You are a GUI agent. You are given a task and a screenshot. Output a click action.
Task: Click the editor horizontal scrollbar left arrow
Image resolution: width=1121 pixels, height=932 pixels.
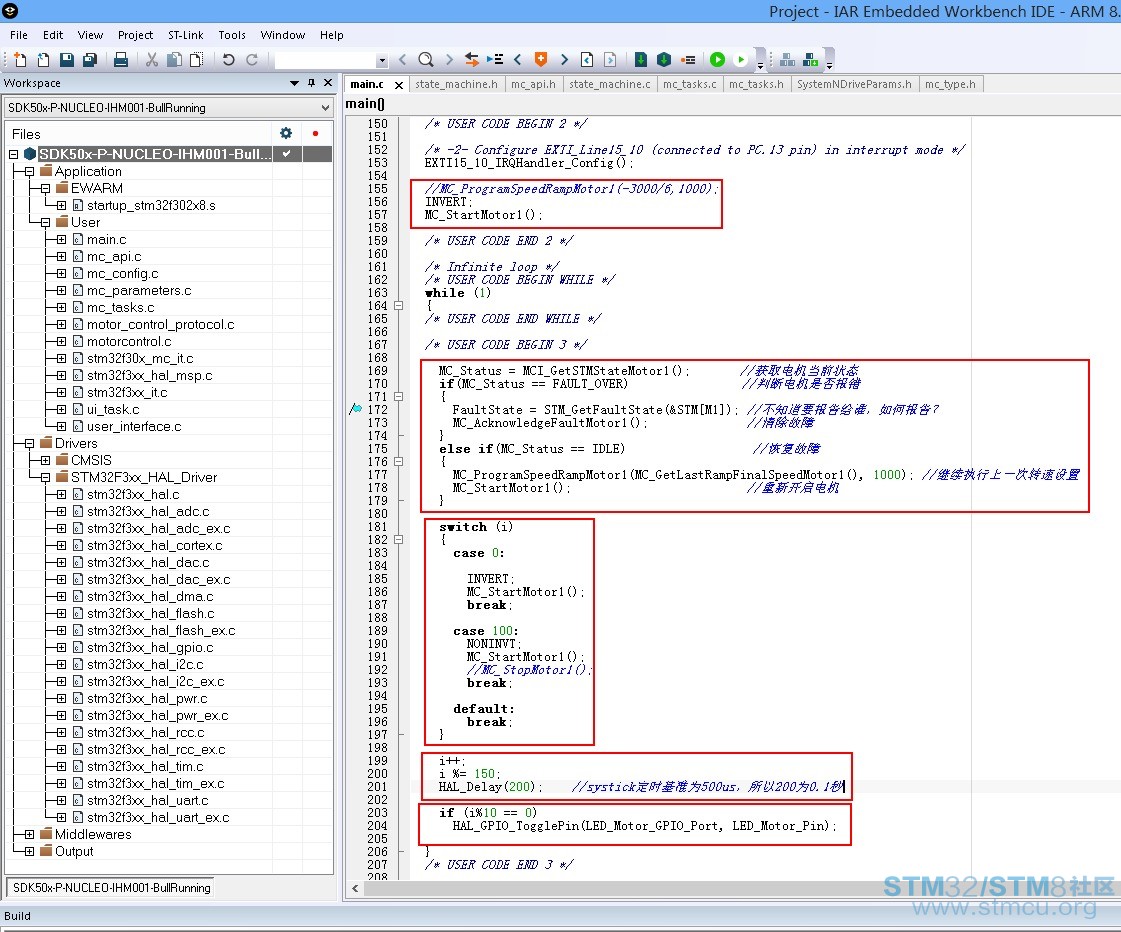[x=354, y=888]
